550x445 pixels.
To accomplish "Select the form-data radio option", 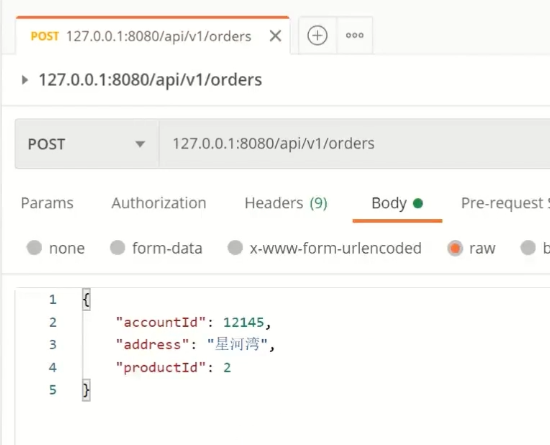I will (118, 248).
